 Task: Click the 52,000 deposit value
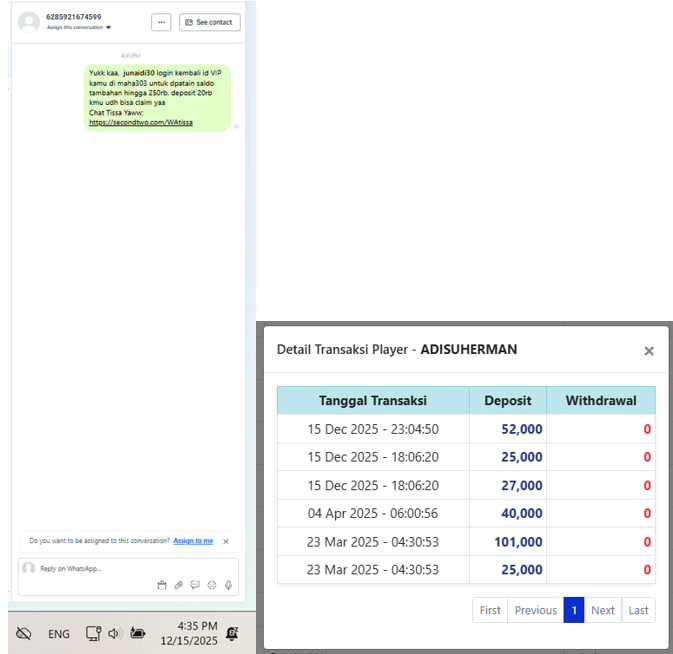click(521, 429)
